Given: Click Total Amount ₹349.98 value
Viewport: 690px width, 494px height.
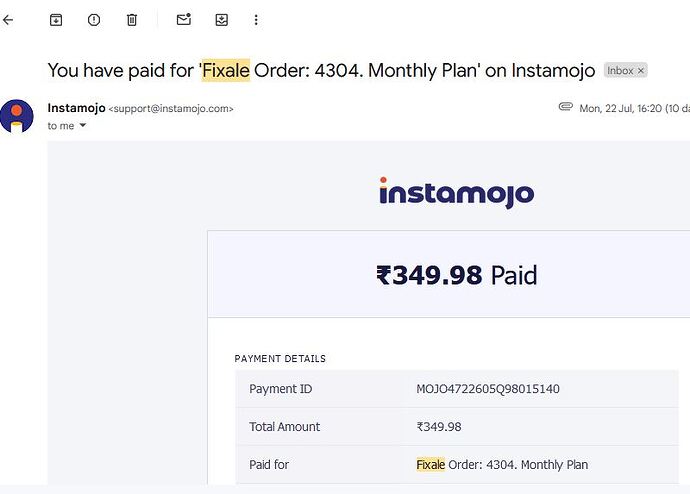Looking at the screenshot, I should [x=439, y=427].
